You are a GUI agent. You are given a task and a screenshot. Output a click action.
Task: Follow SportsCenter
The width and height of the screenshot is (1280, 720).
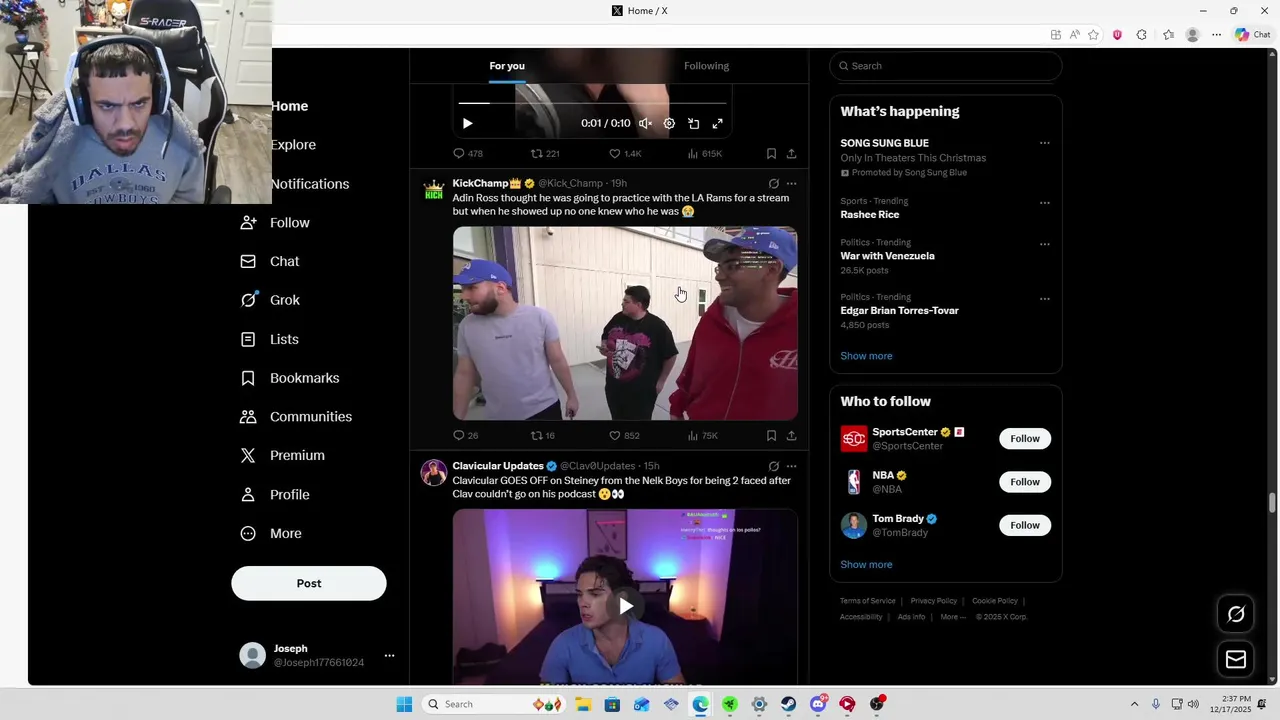pos(1025,438)
